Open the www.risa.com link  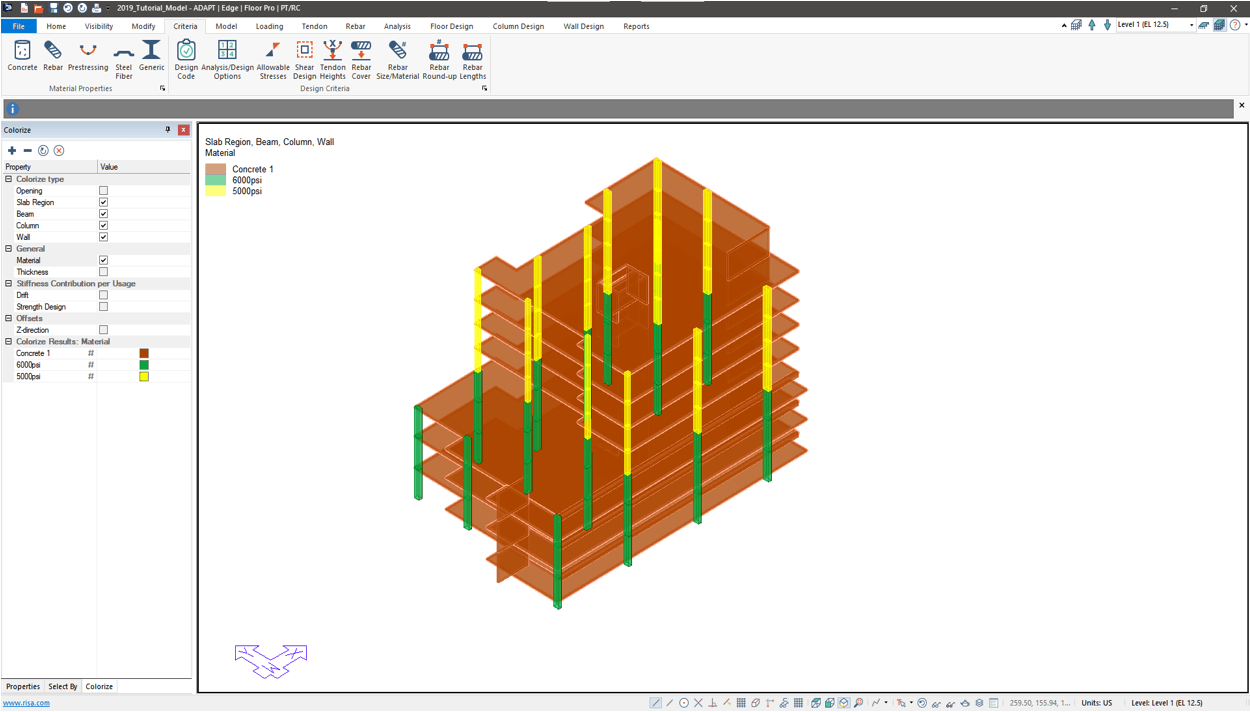coord(27,703)
